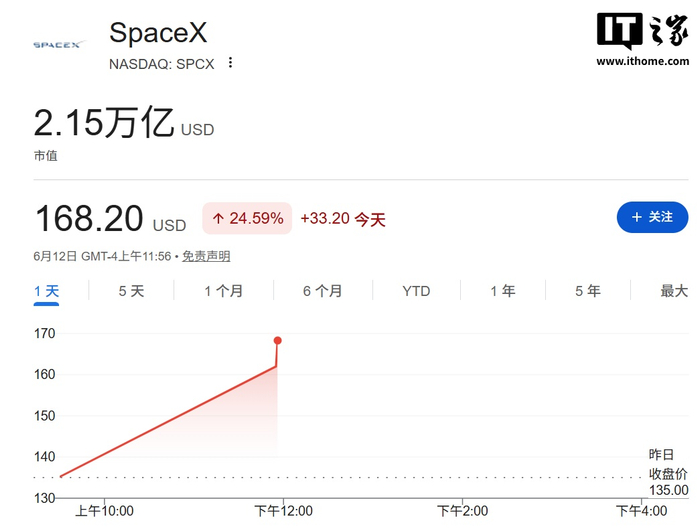Open the three-dot menu beside NASDAQ: SPCX
Viewport: 700px width, 529px height.
pyautogui.click(x=230, y=63)
